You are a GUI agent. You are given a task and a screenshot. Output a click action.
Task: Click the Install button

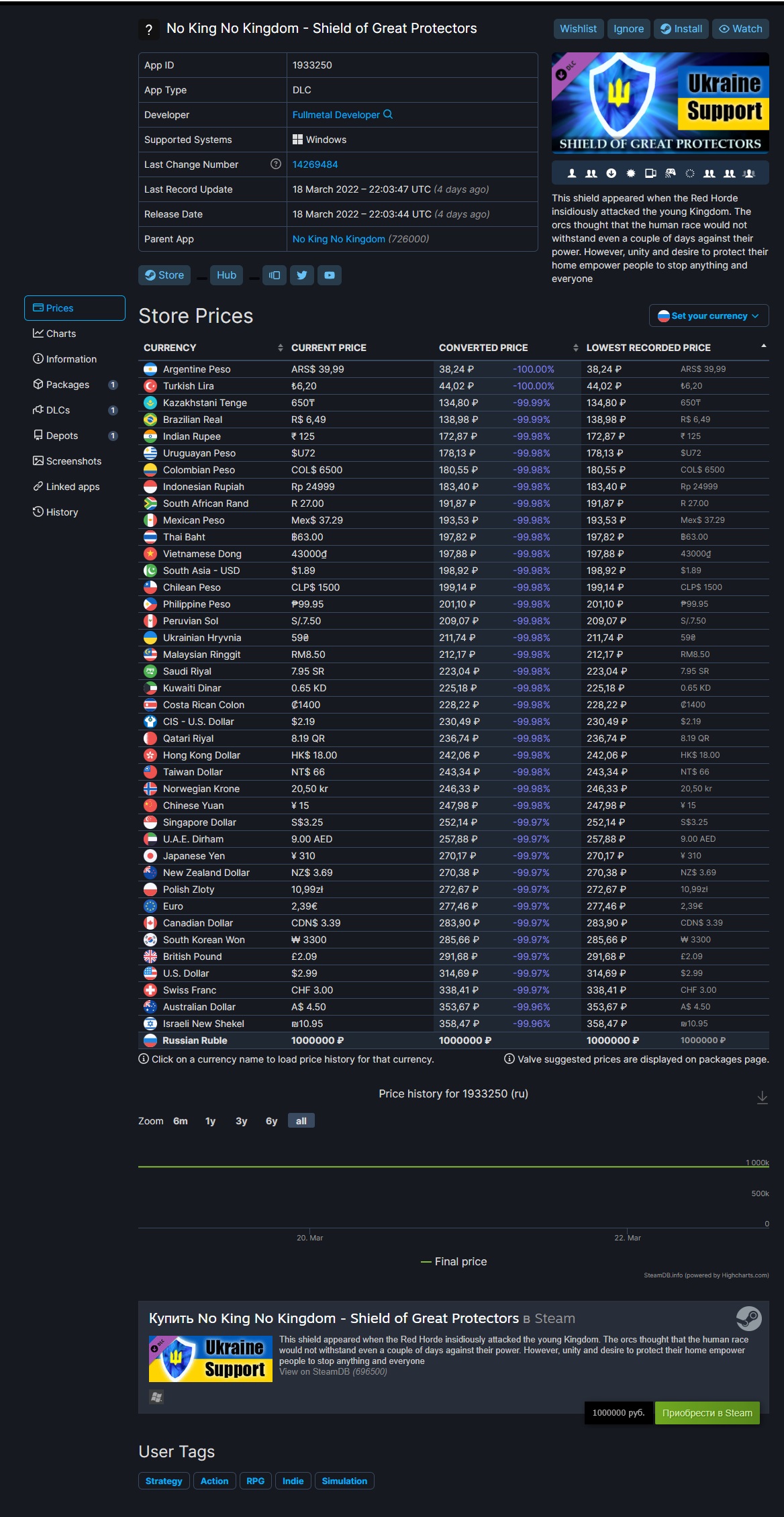pos(681,29)
